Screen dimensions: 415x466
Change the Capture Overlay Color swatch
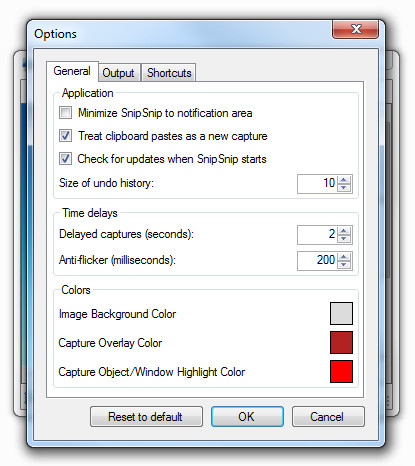click(341, 342)
